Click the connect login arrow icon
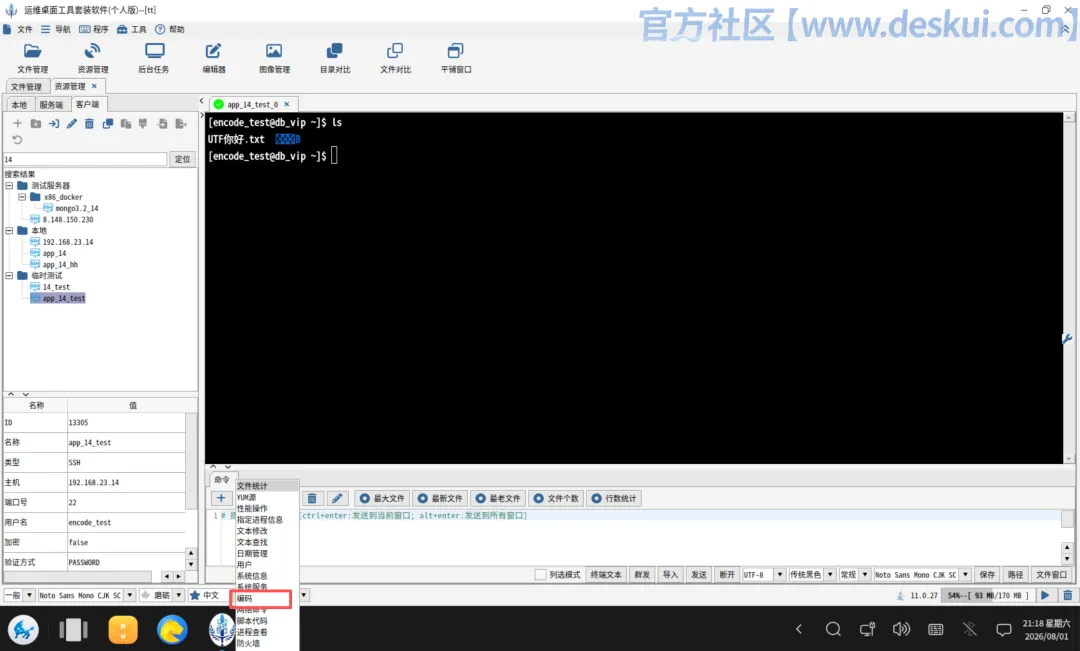 [x=54, y=123]
